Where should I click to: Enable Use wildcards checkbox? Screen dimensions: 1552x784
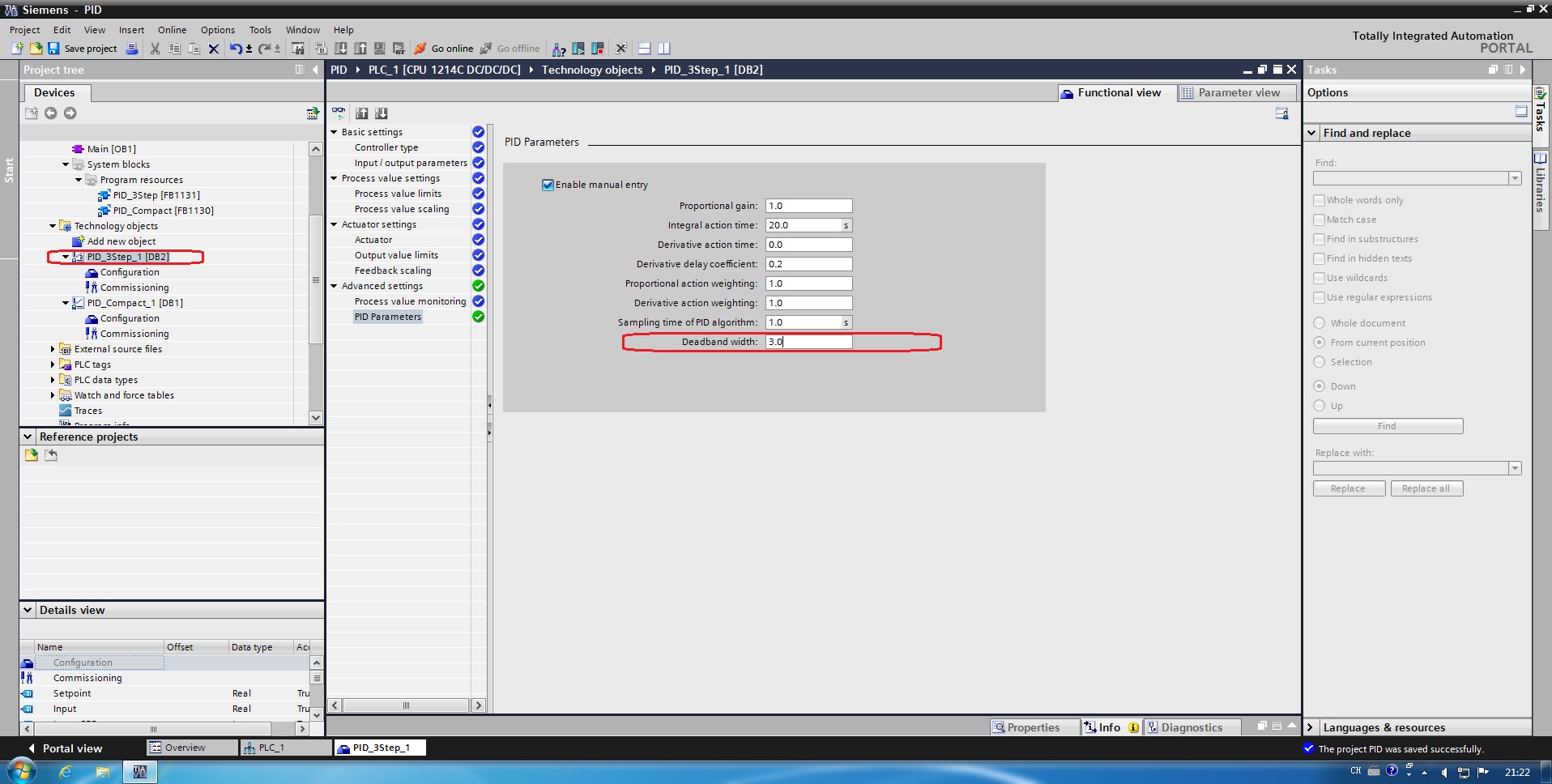1319,278
